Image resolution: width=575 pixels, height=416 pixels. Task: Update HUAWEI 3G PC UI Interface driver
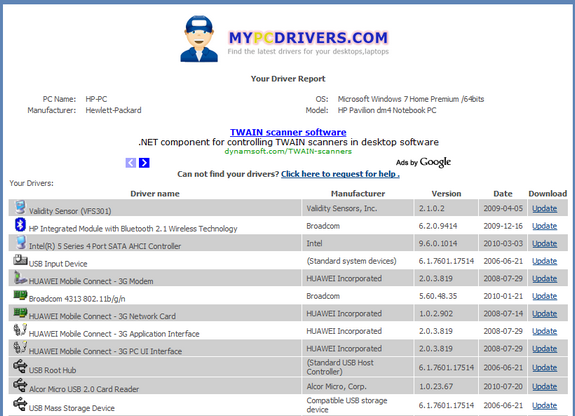point(544,349)
